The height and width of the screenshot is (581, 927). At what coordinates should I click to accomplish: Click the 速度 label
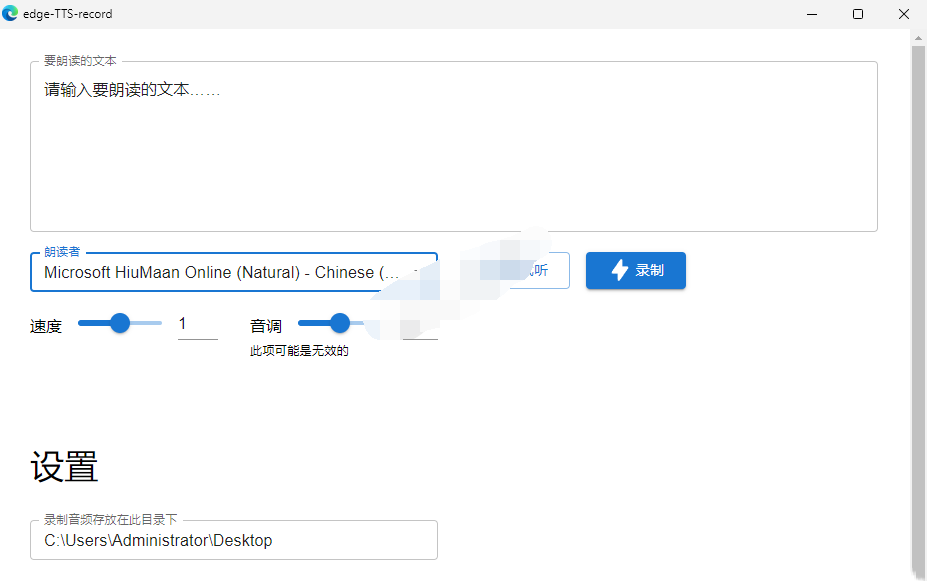pos(46,326)
